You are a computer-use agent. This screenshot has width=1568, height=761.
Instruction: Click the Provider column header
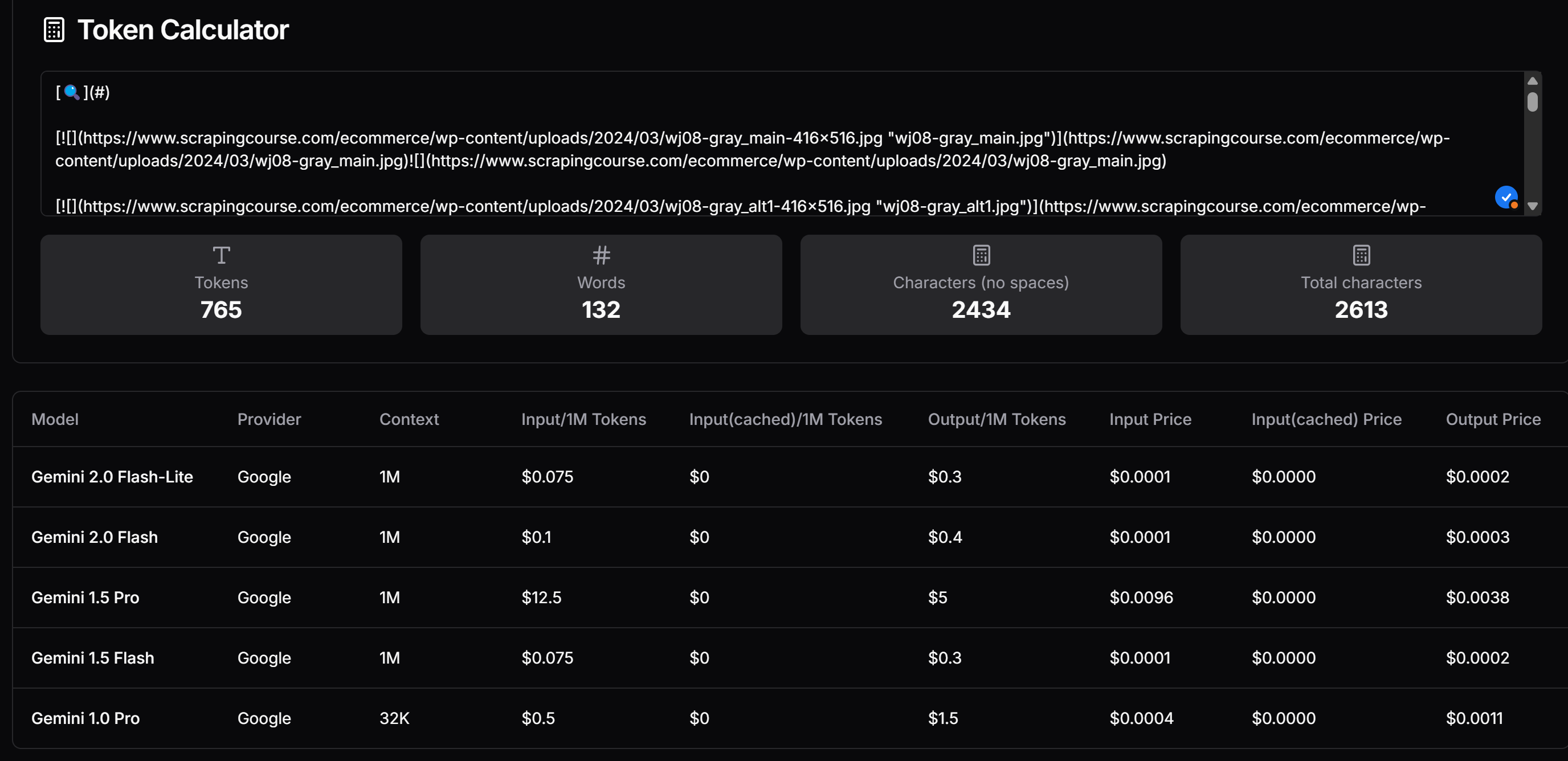(x=269, y=419)
